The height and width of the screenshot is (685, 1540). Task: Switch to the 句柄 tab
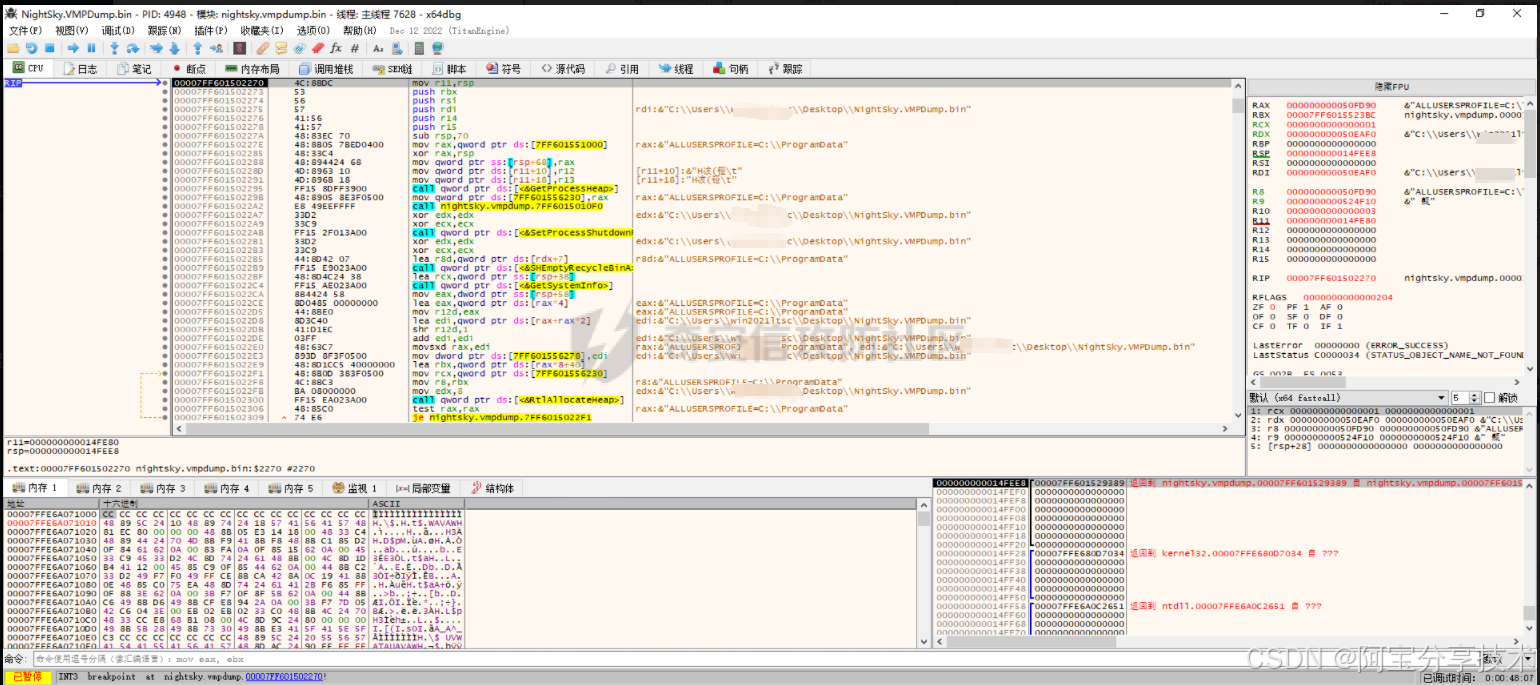[730, 69]
